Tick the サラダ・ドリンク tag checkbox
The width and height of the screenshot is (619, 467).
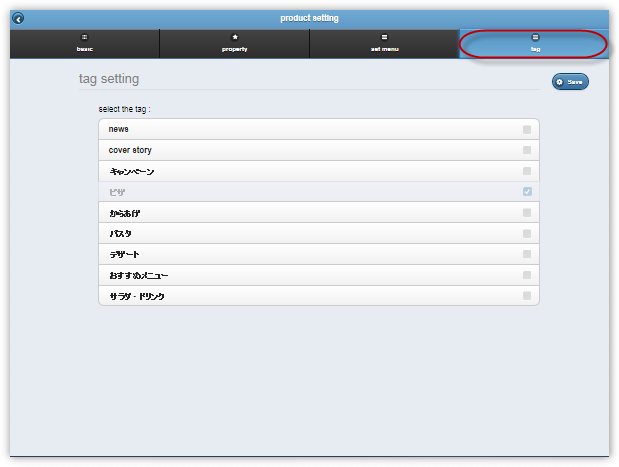coord(527,296)
